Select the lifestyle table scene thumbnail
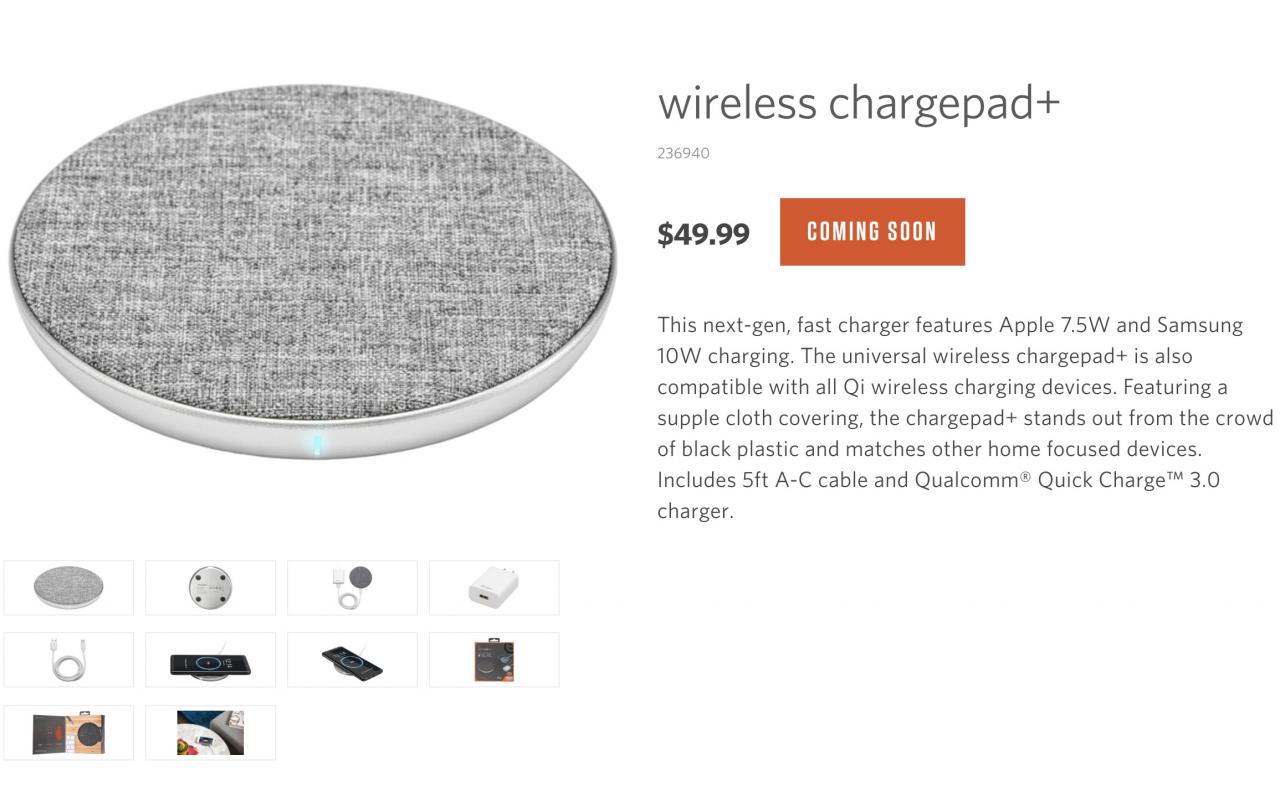This screenshot has width=1280, height=807. click(210, 732)
